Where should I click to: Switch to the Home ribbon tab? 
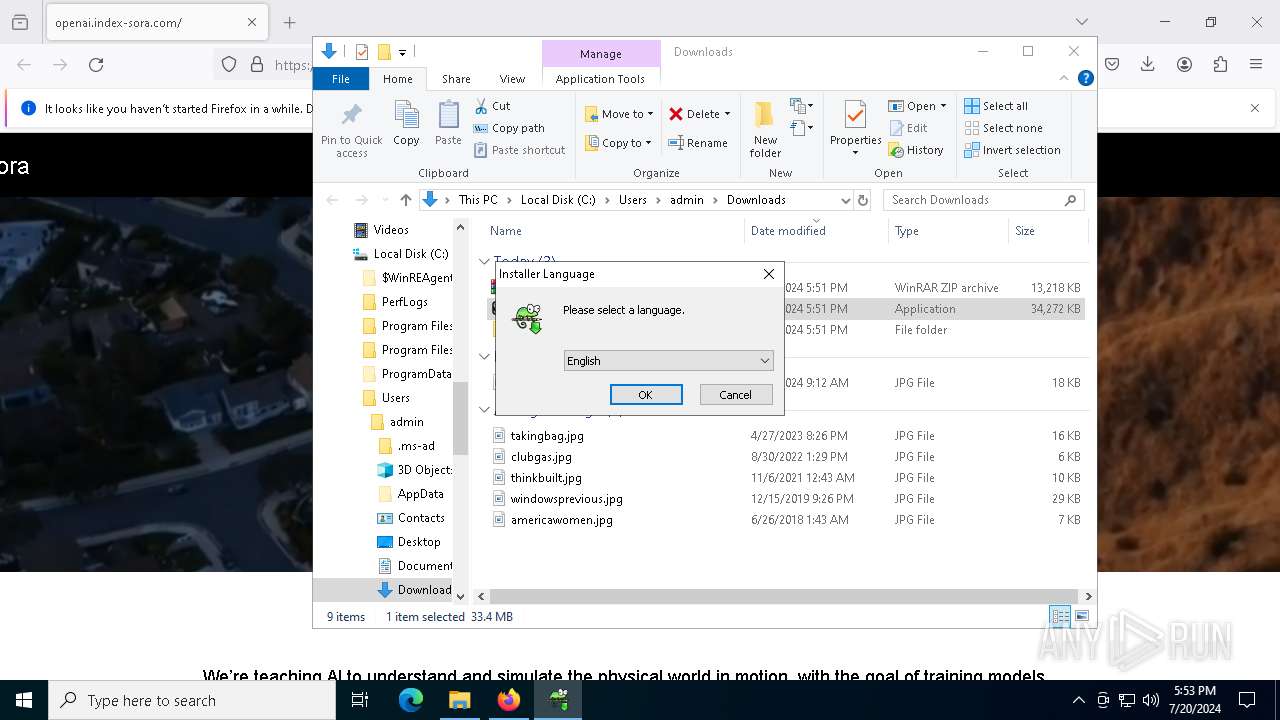pos(398,79)
